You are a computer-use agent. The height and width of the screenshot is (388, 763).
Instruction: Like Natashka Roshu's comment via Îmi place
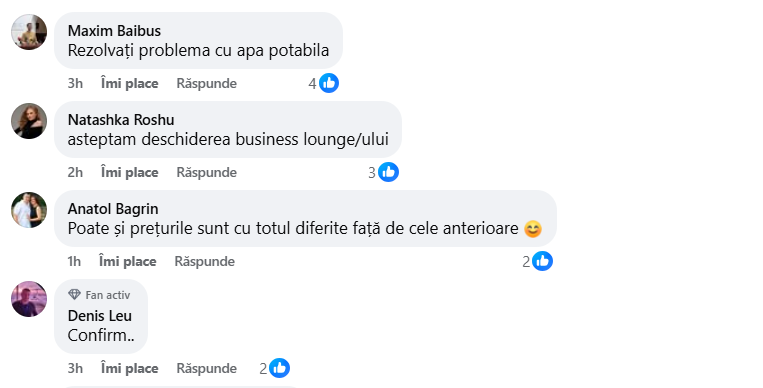coord(129,173)
